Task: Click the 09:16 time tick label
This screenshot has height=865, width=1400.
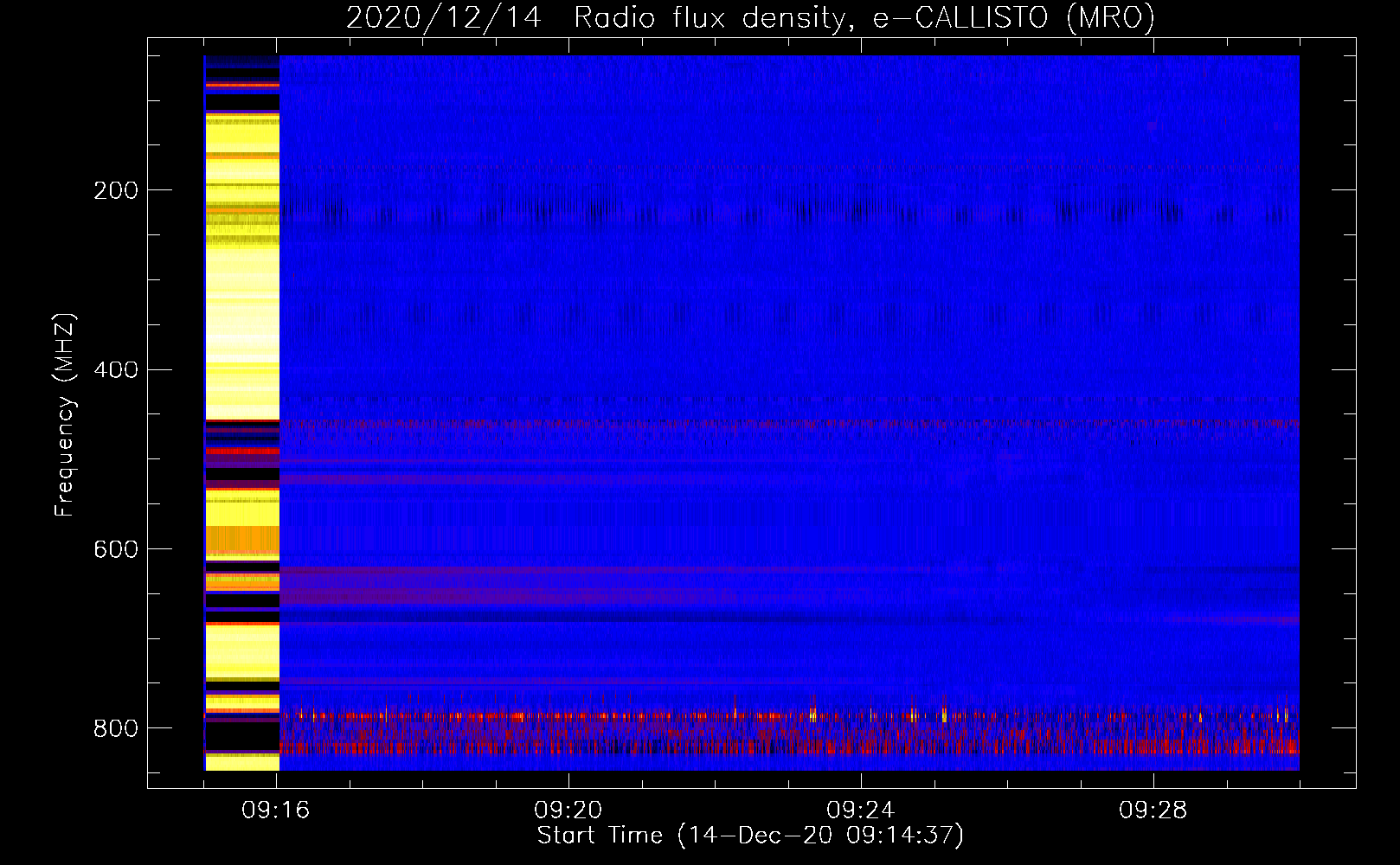Action: tap(276, 811)
